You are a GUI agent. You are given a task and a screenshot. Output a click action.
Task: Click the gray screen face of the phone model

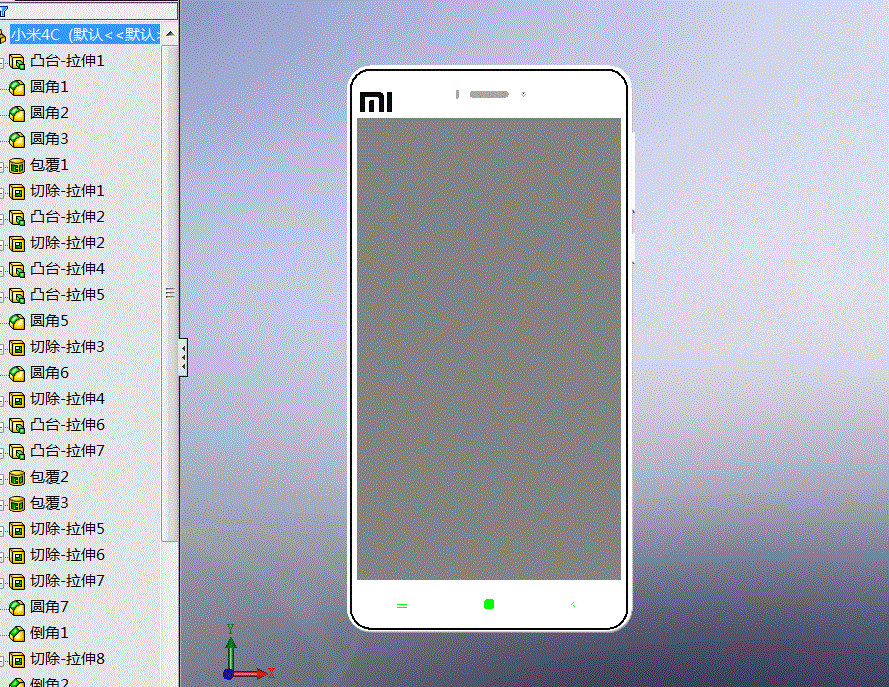coord(489,349)
